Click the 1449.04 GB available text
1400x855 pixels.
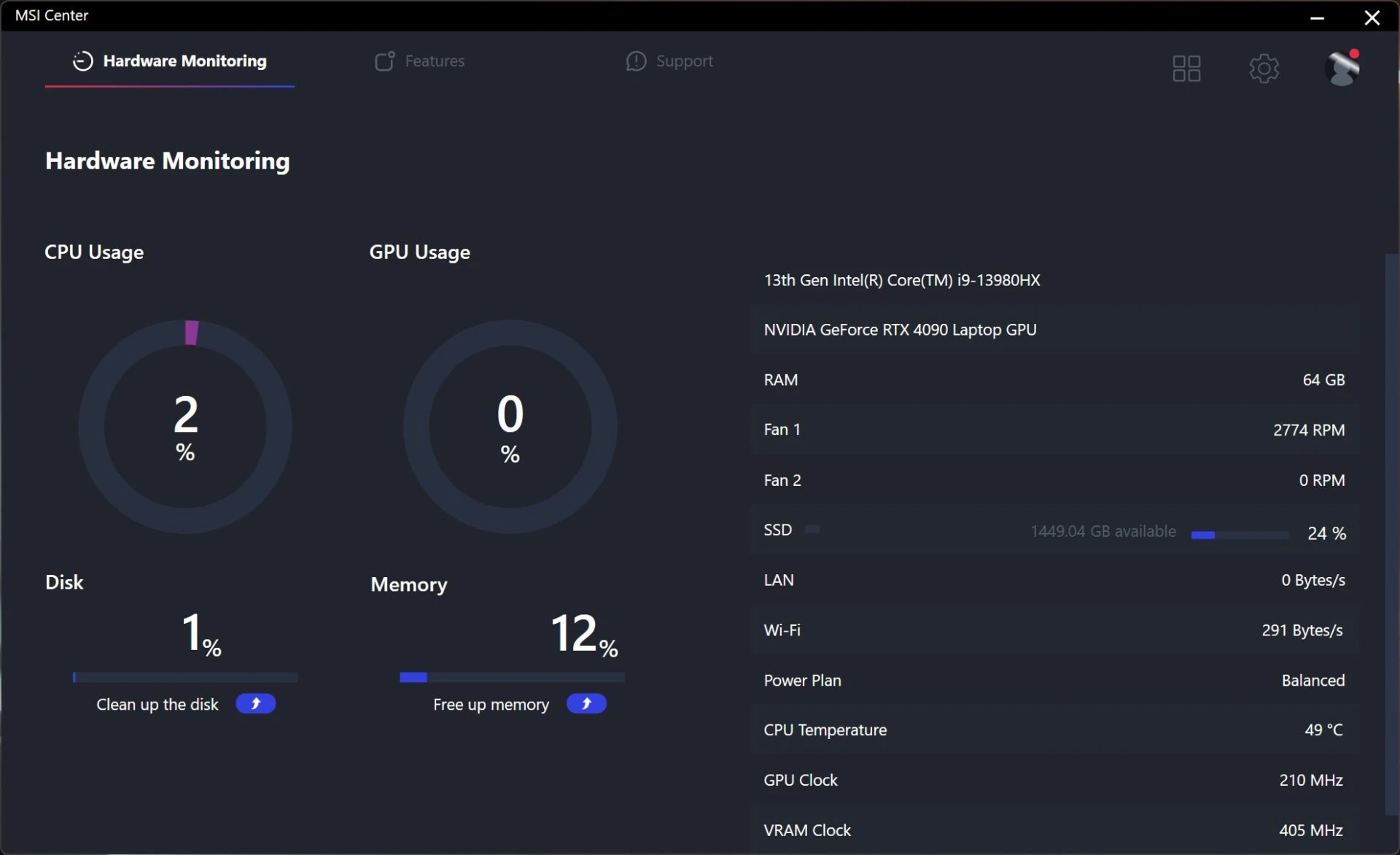[1103, 532]
